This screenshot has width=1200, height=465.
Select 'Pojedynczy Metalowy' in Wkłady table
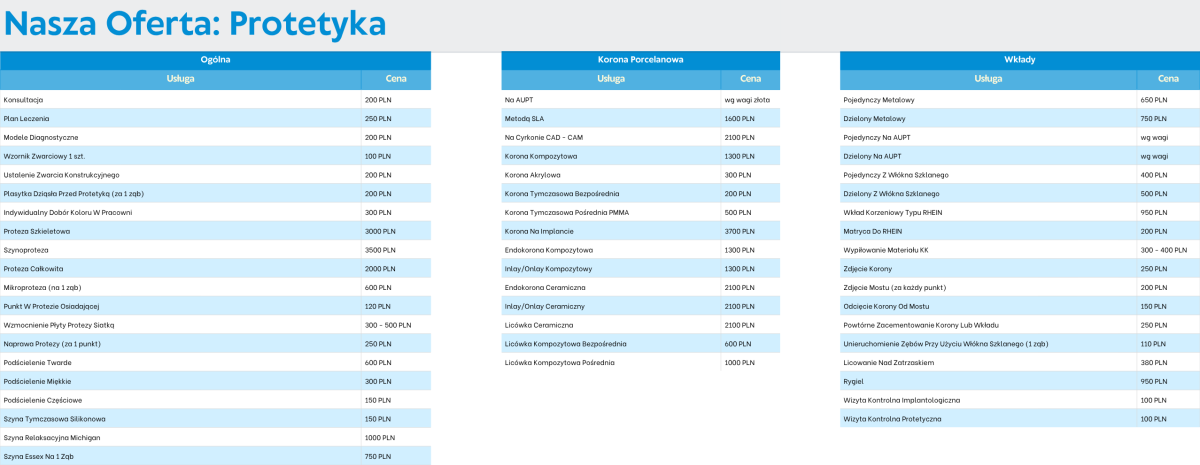[x=879, y=100]
